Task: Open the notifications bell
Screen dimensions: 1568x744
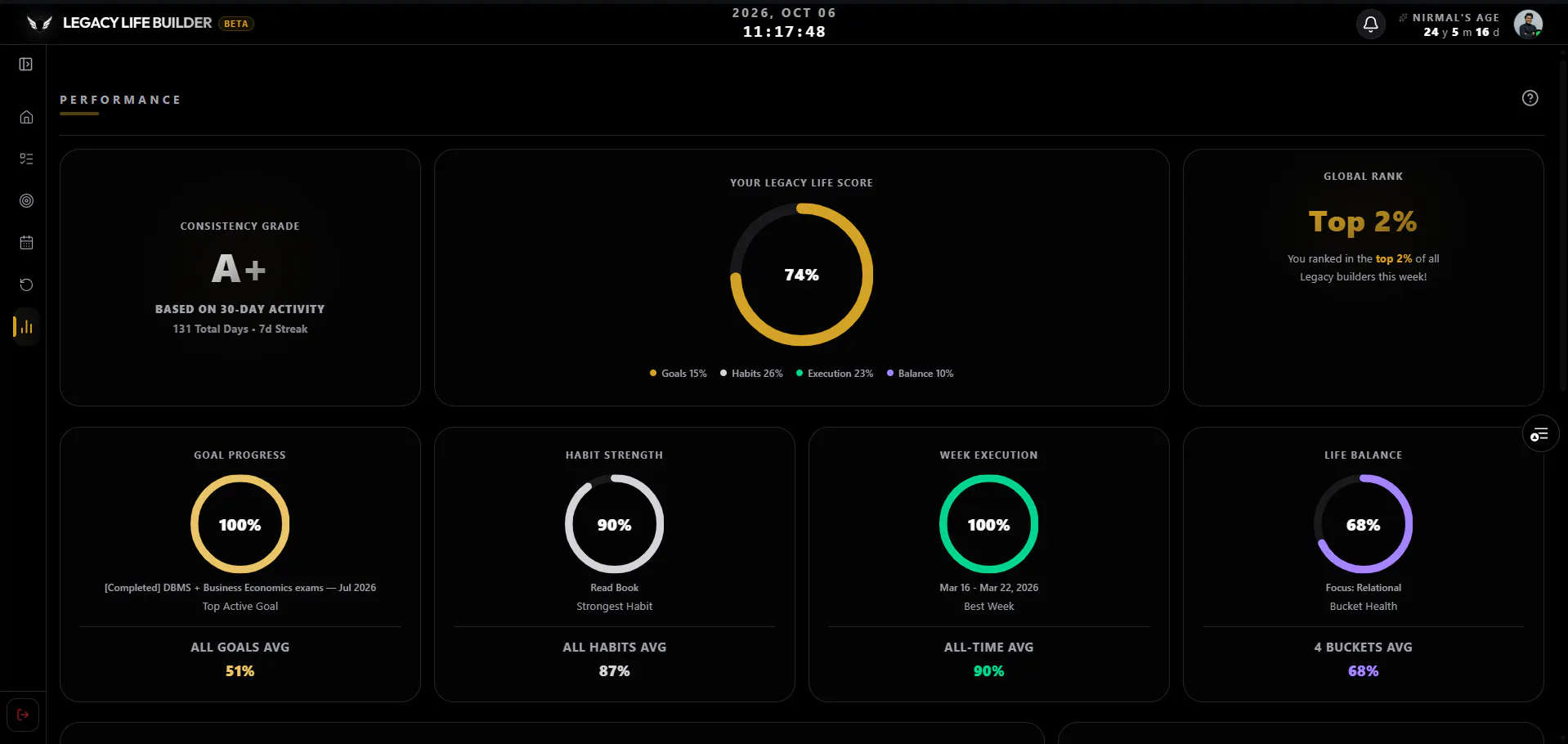Action: (x=1371, y=25)
